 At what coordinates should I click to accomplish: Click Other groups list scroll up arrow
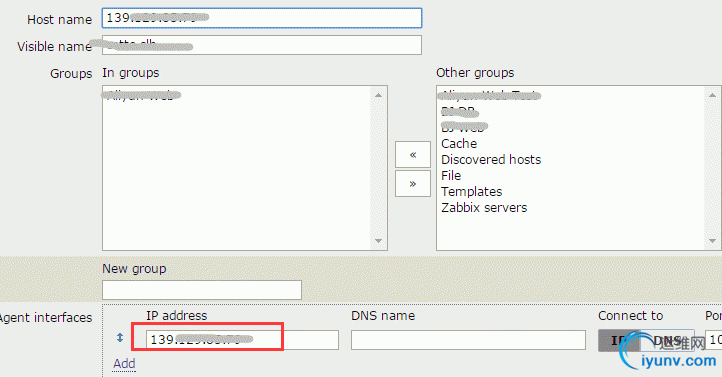tap(712, 95)
